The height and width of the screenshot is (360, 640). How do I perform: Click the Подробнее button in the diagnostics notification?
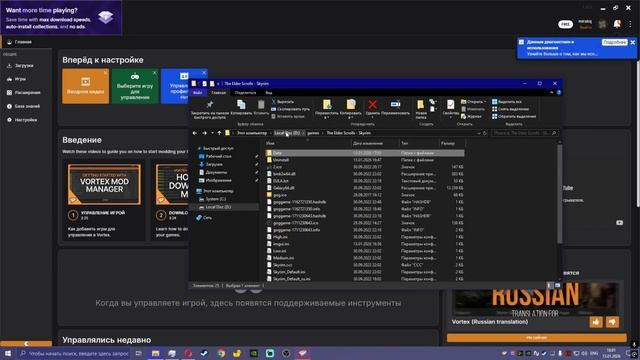pos(614,42)
